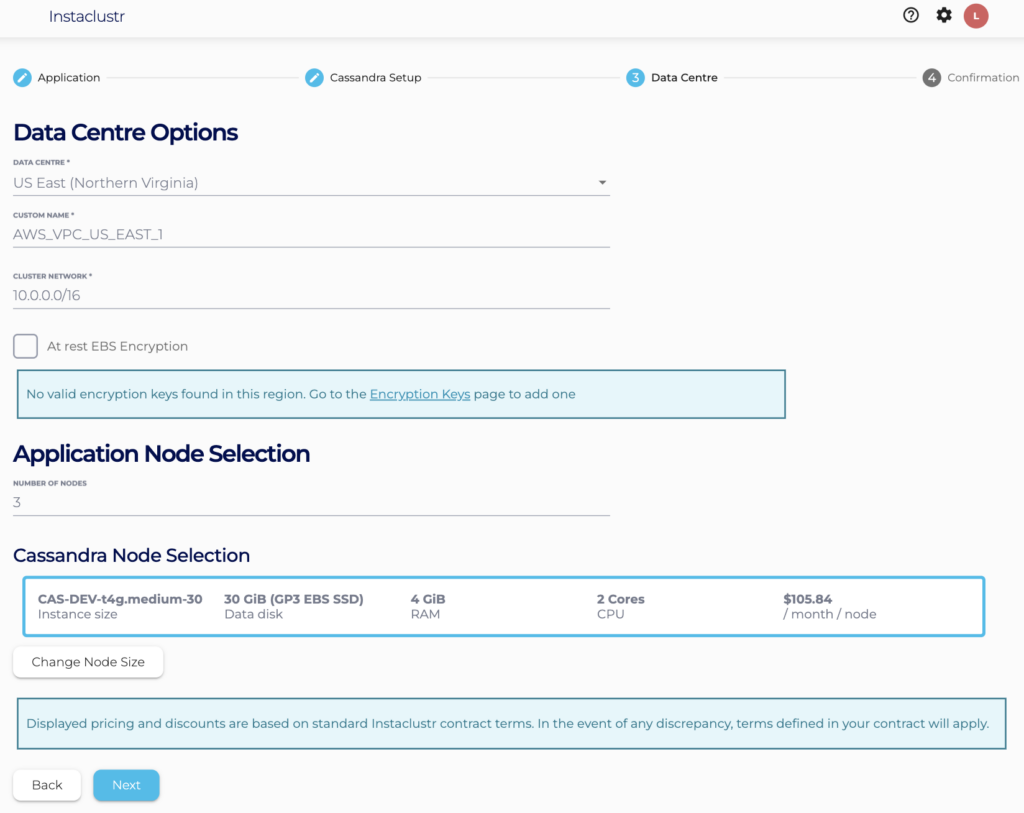Open the settings gear icon
Image resolution: width=1024 pixels, height=813 pixels.
[943, 15]
